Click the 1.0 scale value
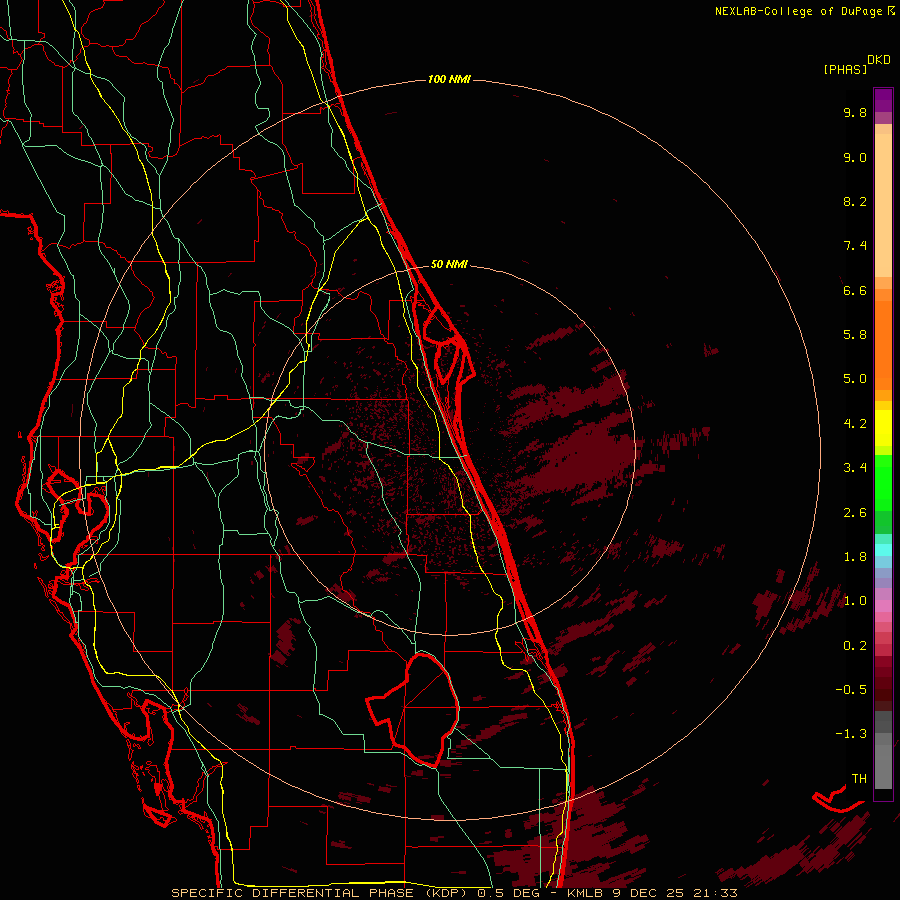The width and height of the screenshot is (900, 900). [855, 601]
